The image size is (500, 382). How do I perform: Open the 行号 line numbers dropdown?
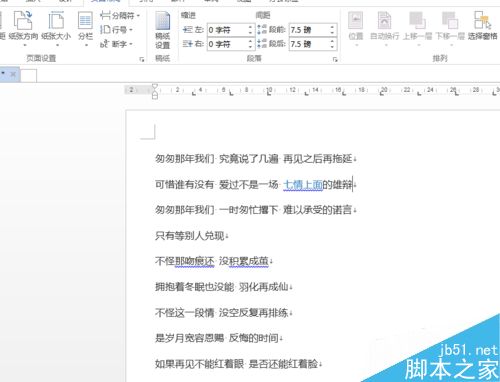pyautogui.click(x=117, y=30)
